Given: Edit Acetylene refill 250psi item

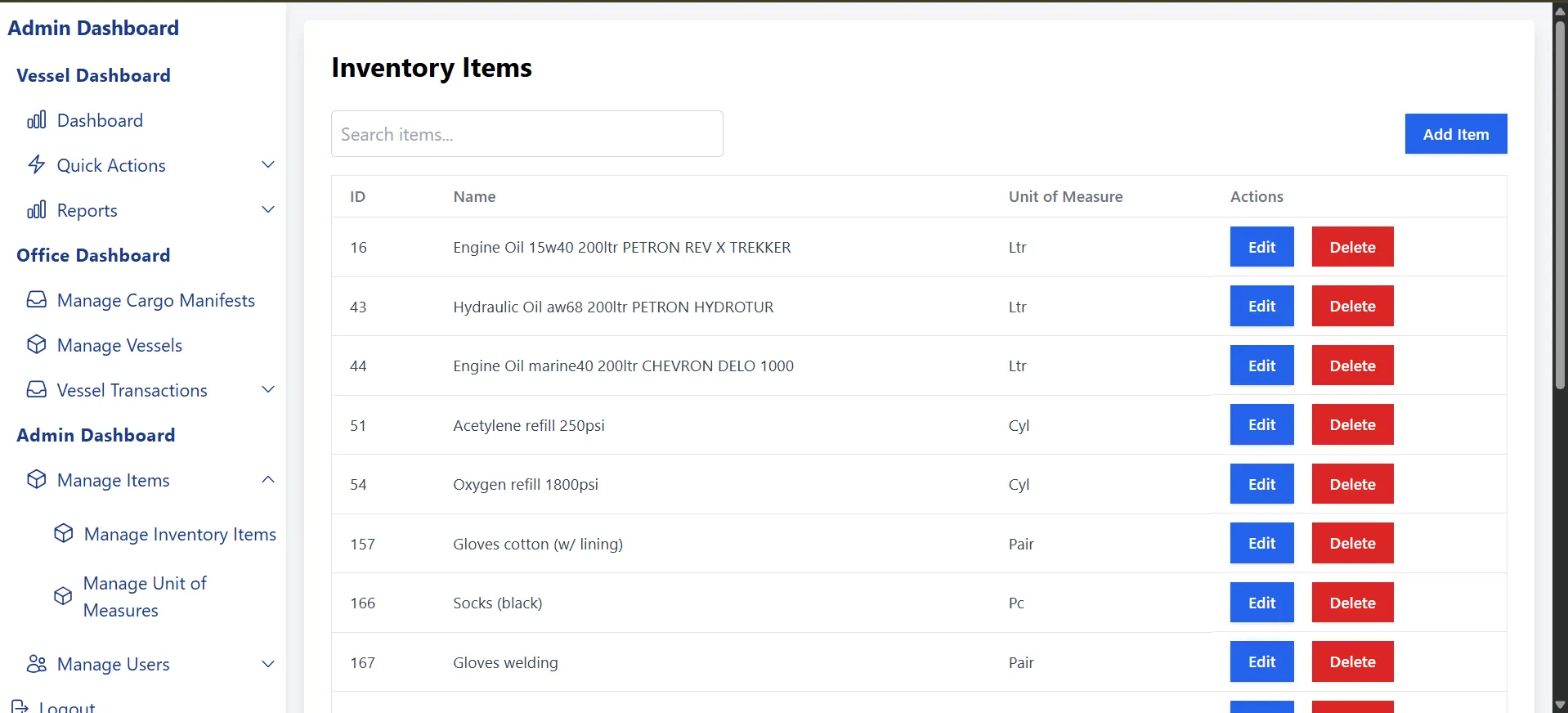Looking at the screenshot, I should click(1261, 424).
